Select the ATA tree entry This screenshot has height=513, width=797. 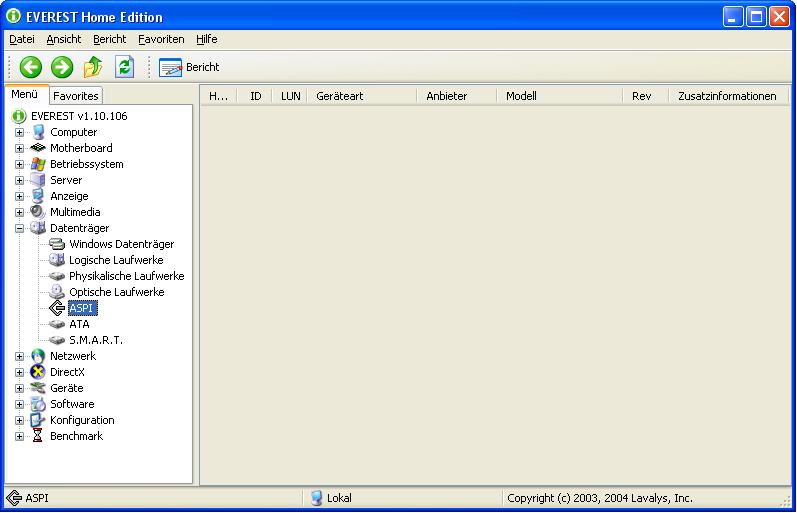[79, 324]
